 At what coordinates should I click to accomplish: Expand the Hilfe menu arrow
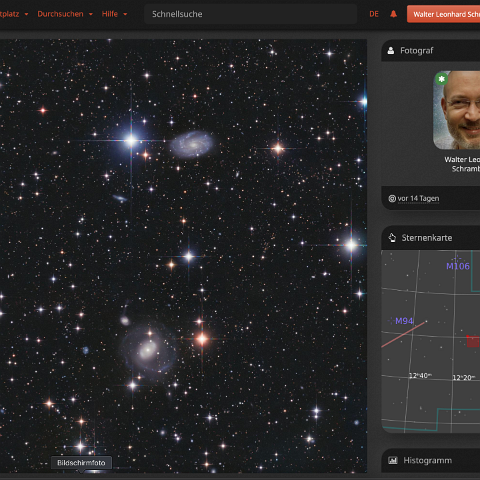[x=125, y=14]
